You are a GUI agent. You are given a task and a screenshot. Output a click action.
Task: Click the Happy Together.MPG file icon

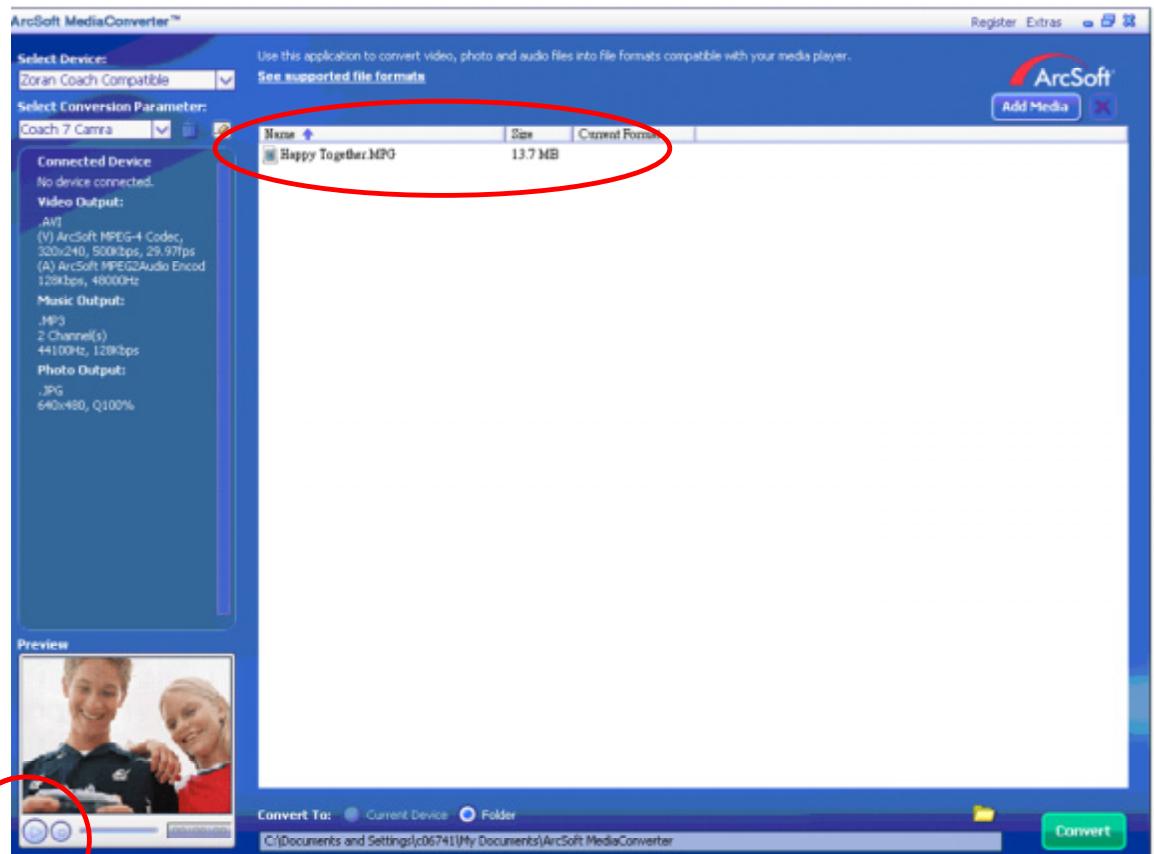click(270, 155)
